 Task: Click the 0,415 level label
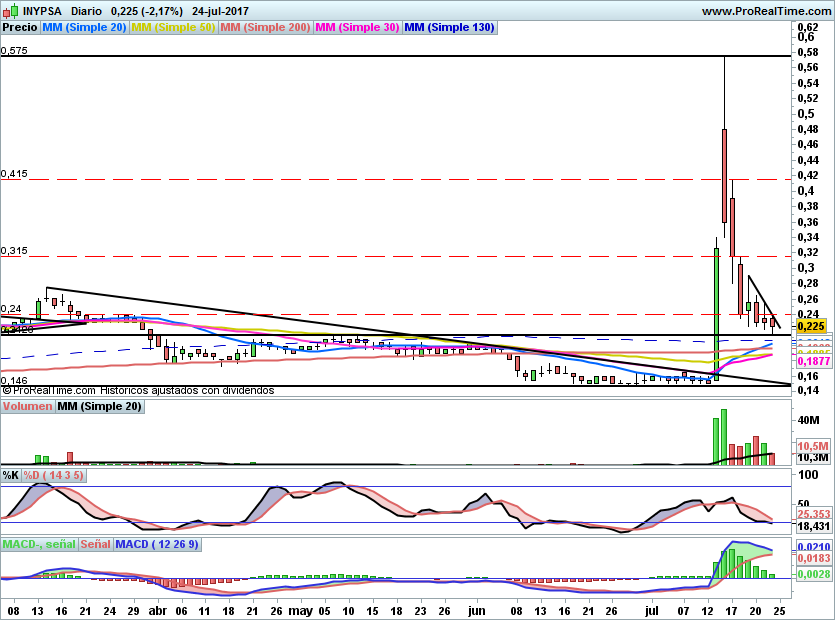[x=14, y=174]
